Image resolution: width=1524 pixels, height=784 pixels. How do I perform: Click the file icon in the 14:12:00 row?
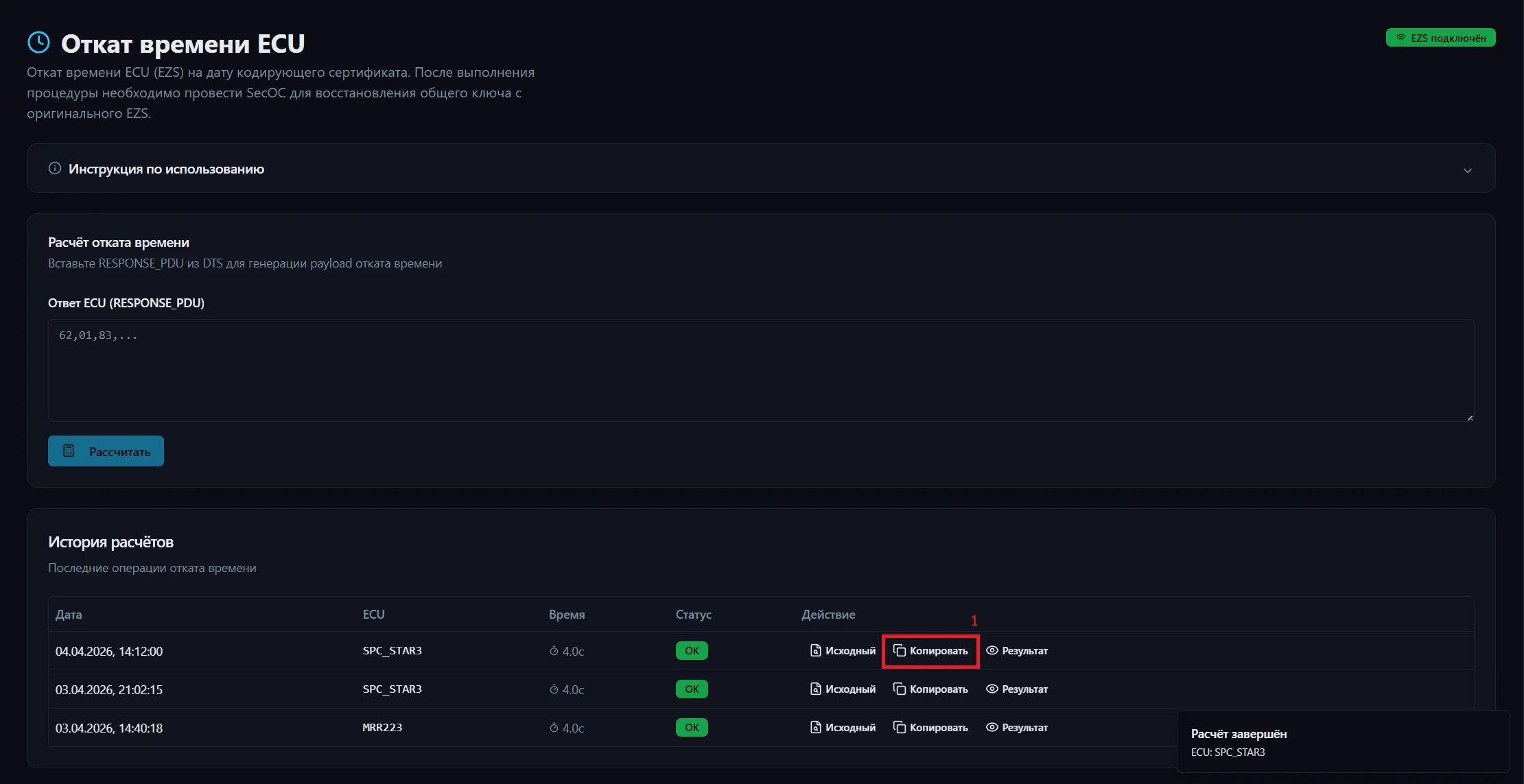(816, 650)
